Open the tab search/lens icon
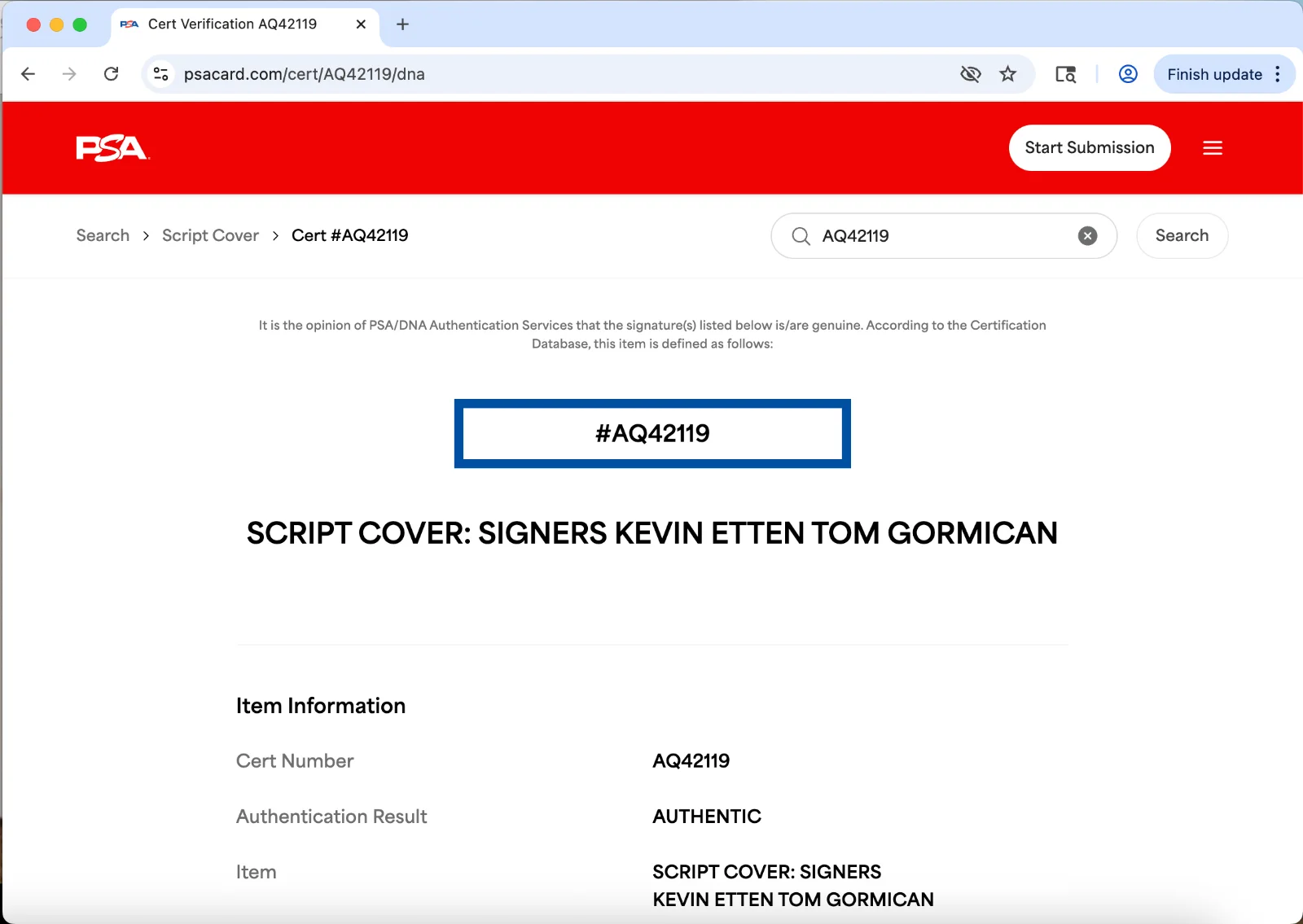 point(1065,74)
